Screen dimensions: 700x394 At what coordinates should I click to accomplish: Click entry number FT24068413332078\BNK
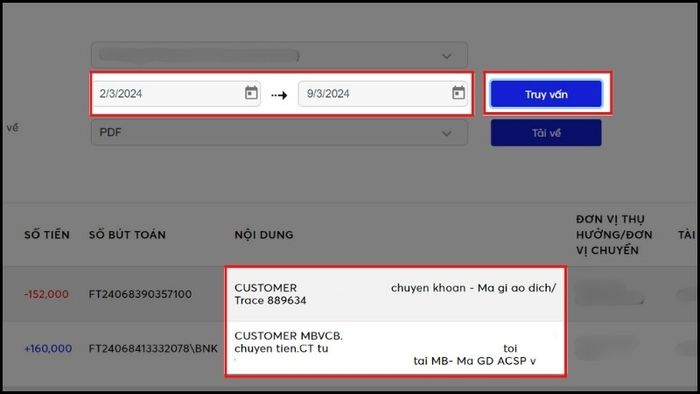tap(153, 348)
